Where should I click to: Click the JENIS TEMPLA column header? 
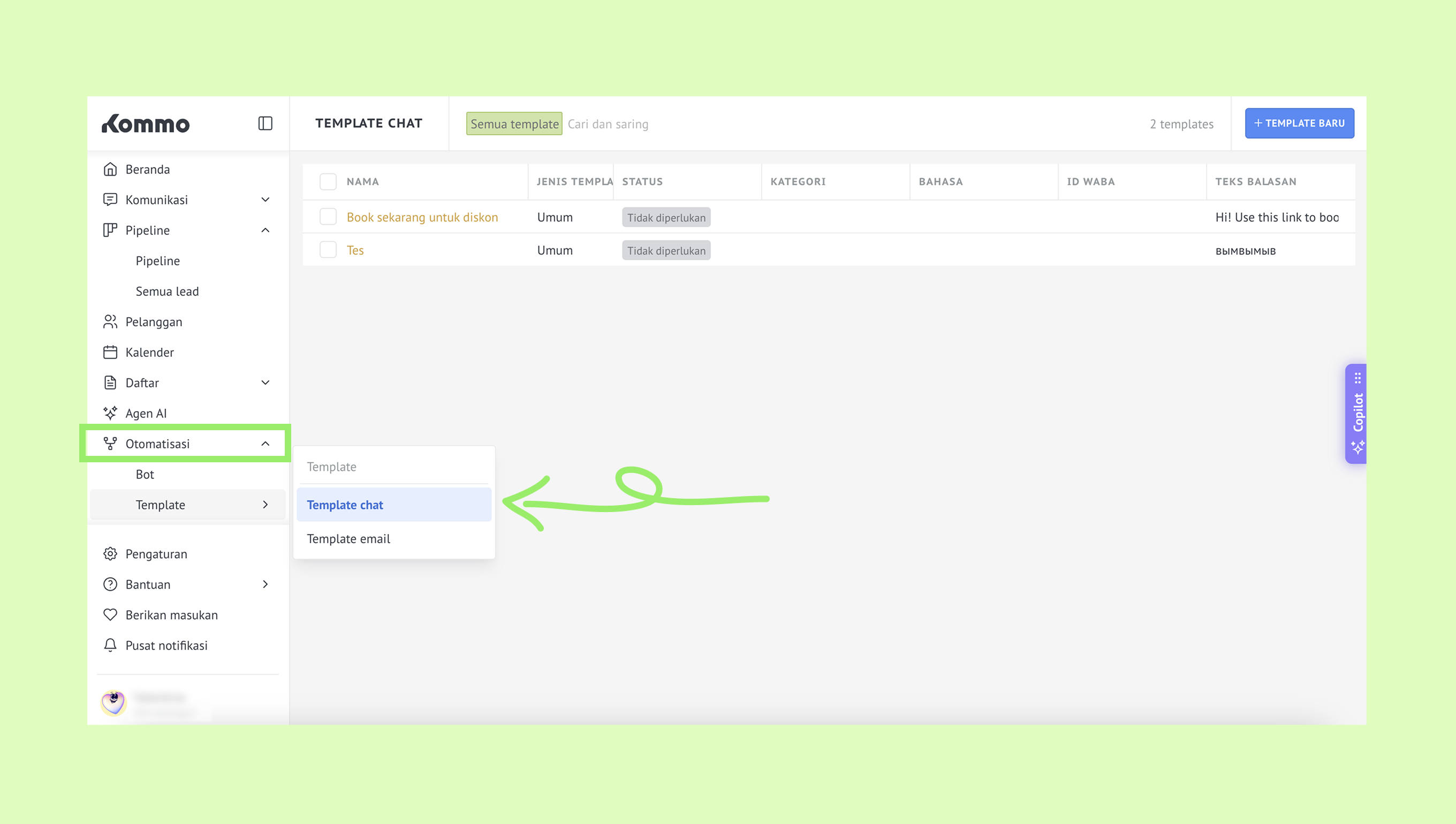tap(574, 182)
